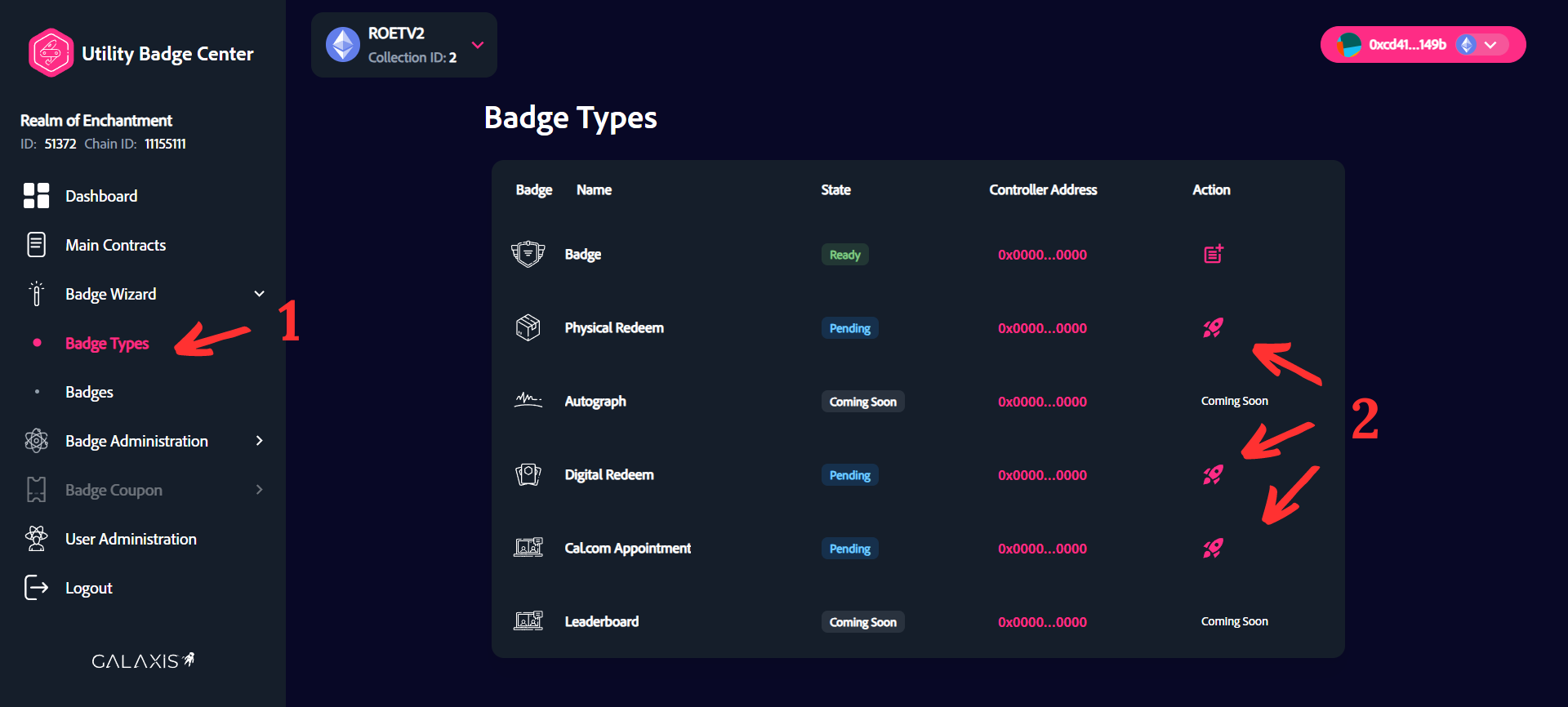Open User Administration

[131, 539]
